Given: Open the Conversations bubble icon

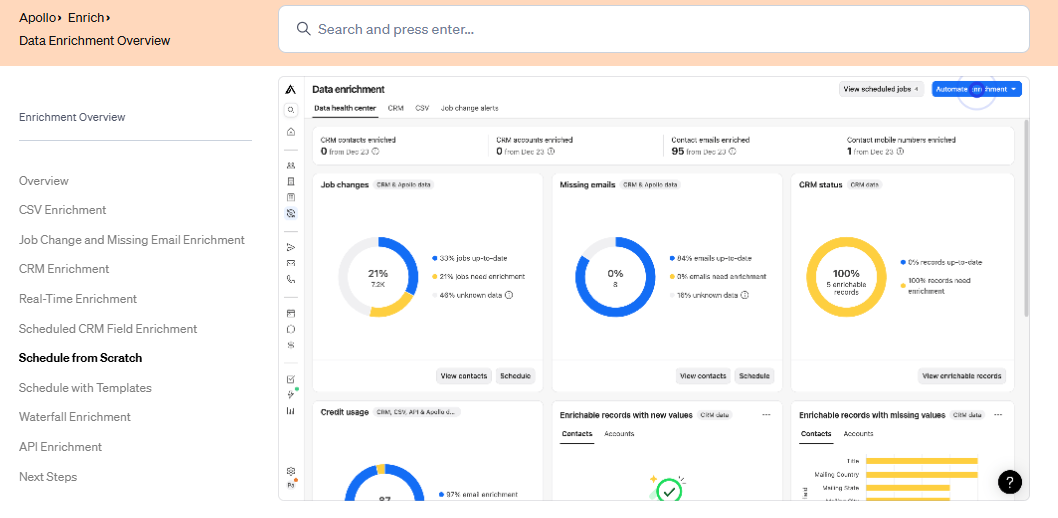Looking at the screenshot, I should [x=291, y=329].
